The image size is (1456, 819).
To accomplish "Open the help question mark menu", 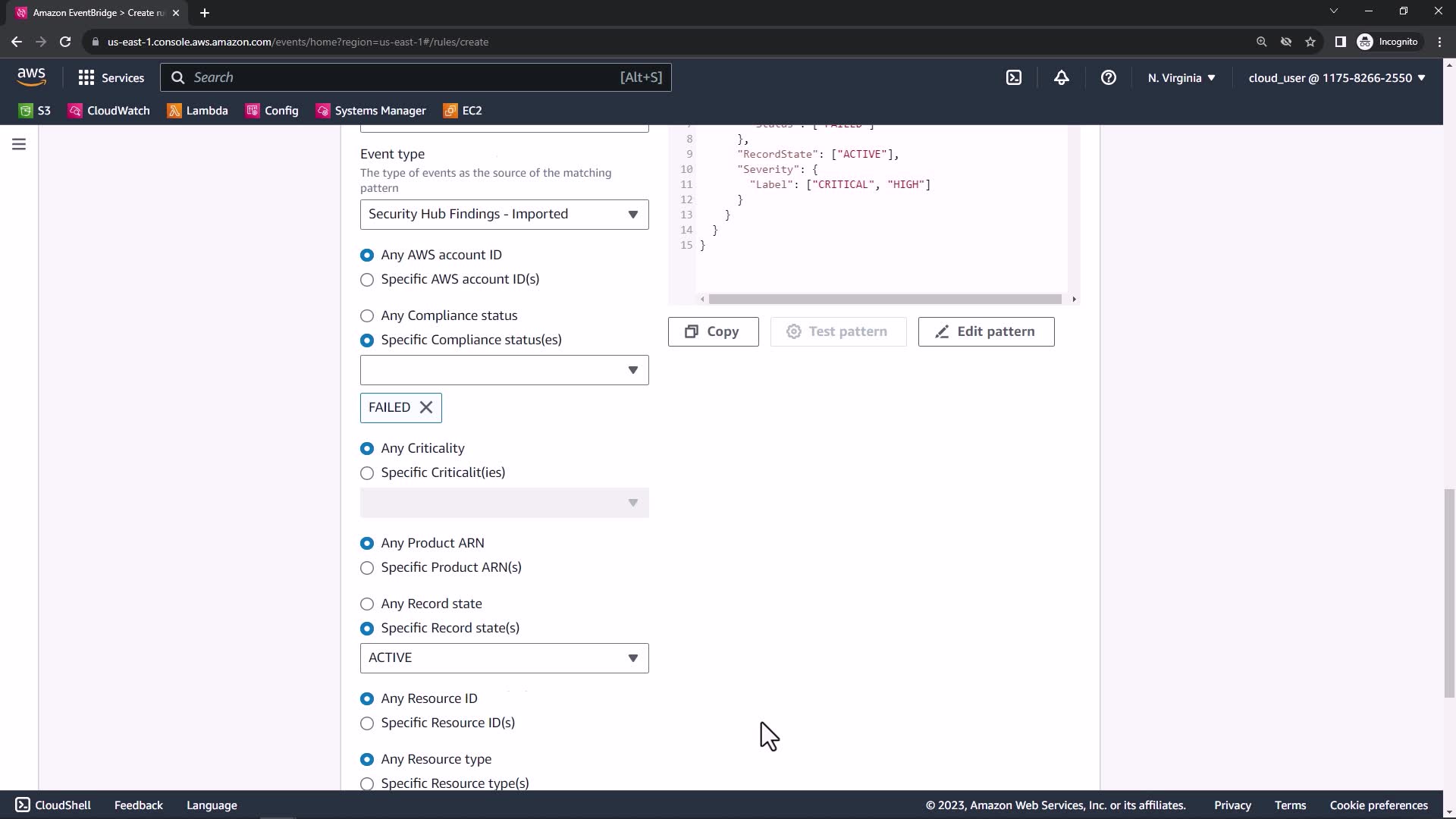I will point(1108,77).
